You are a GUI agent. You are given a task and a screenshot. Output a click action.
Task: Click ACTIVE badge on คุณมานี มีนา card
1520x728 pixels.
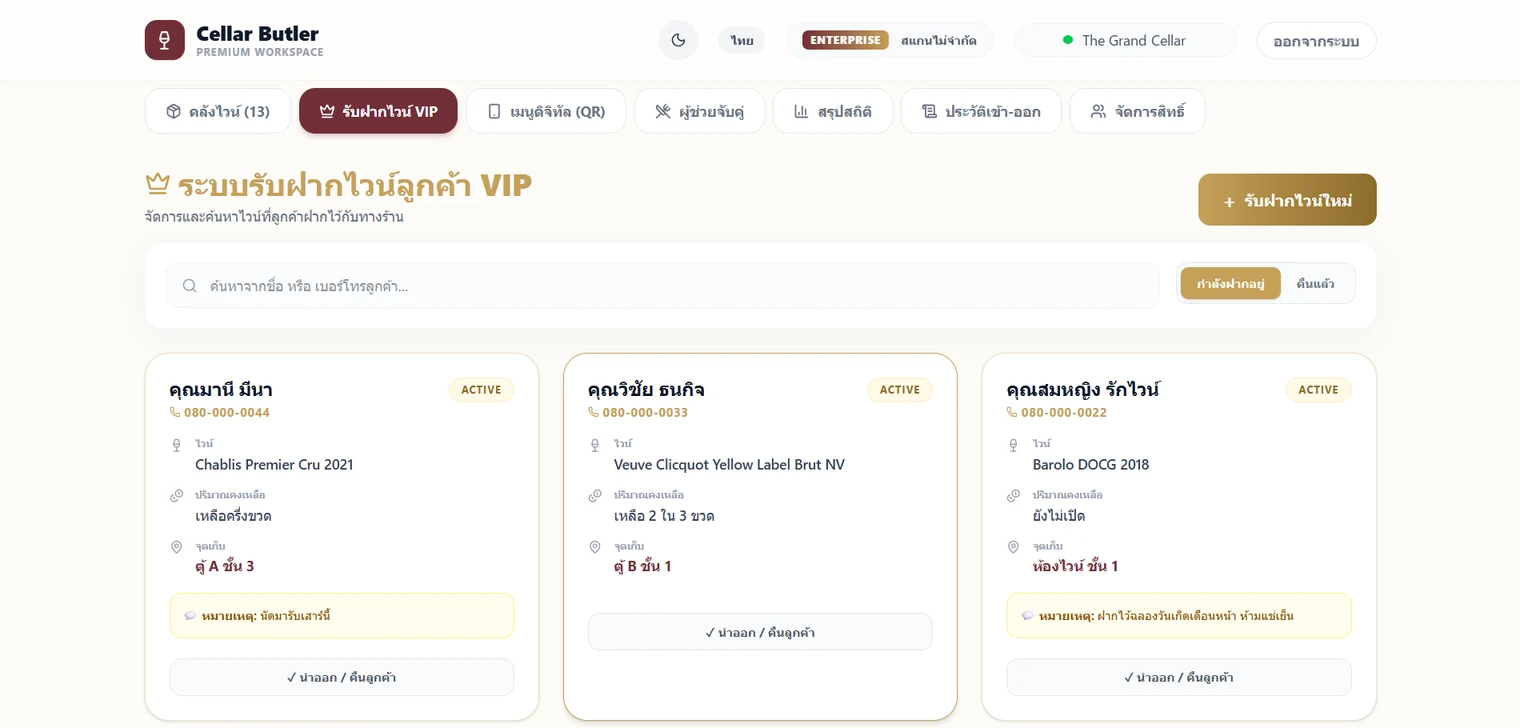(481, 390)
